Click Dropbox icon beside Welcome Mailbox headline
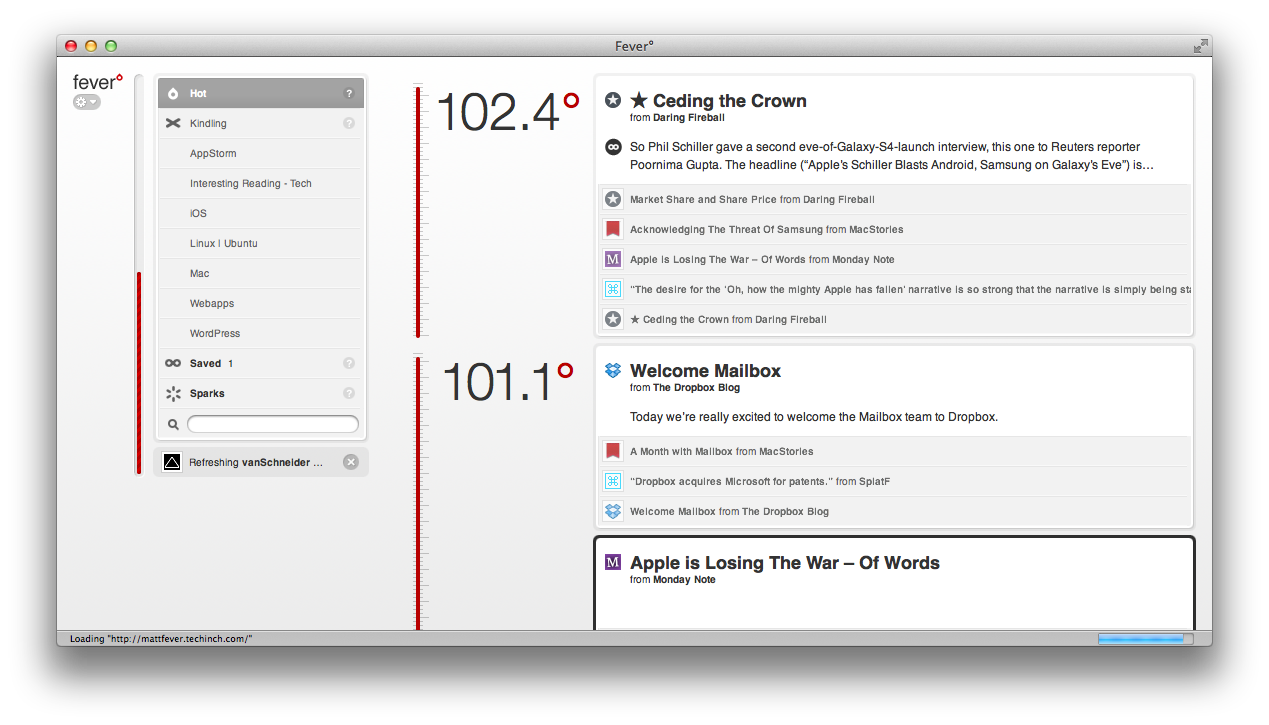Screen dimensions: 1269x725 click(x=613, y=370)
